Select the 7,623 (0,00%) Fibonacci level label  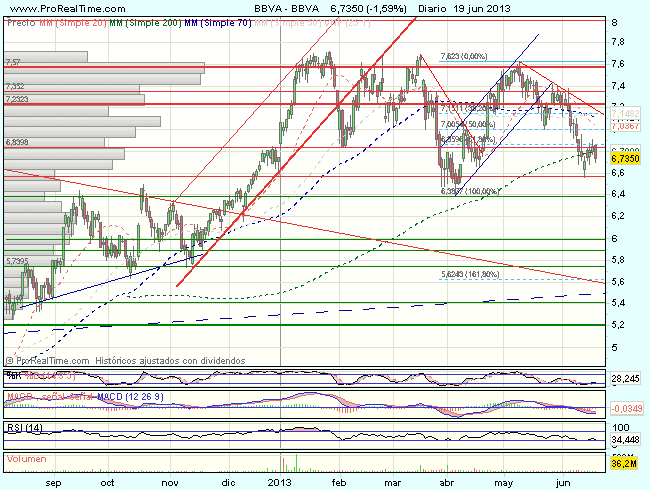(x=437, y=57)
